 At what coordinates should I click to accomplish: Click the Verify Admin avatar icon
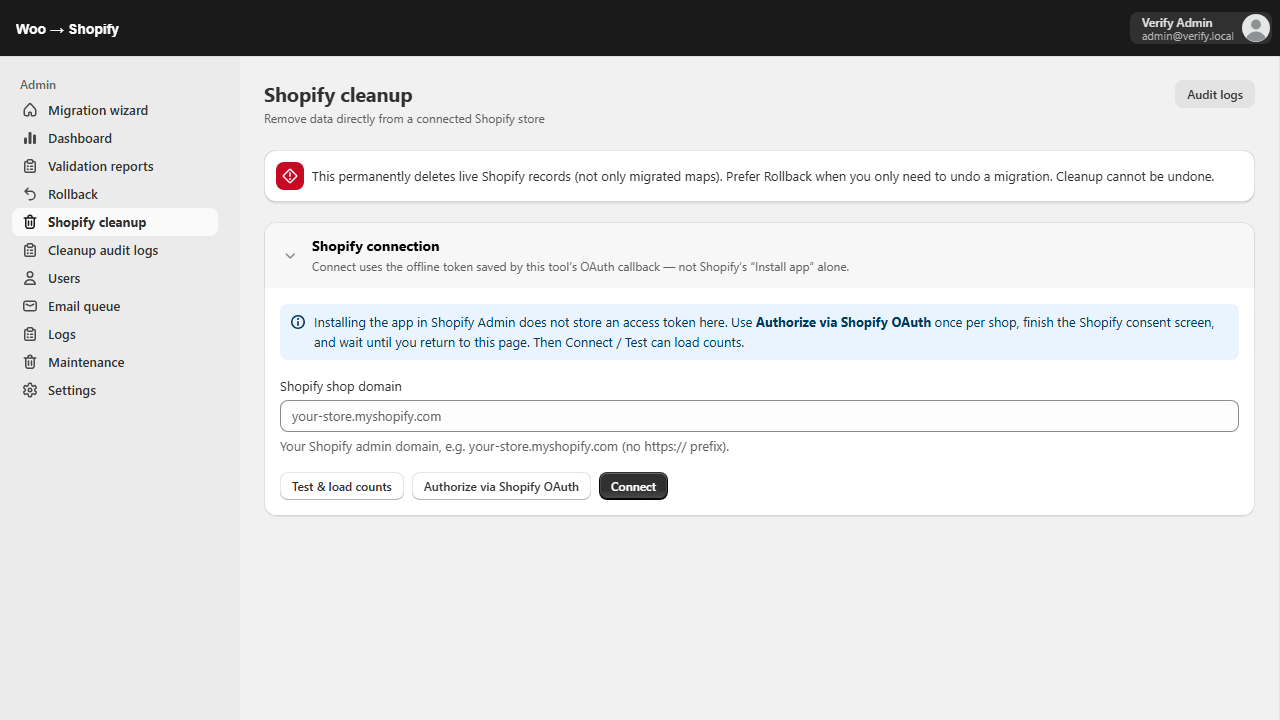tap(1255, 28)
